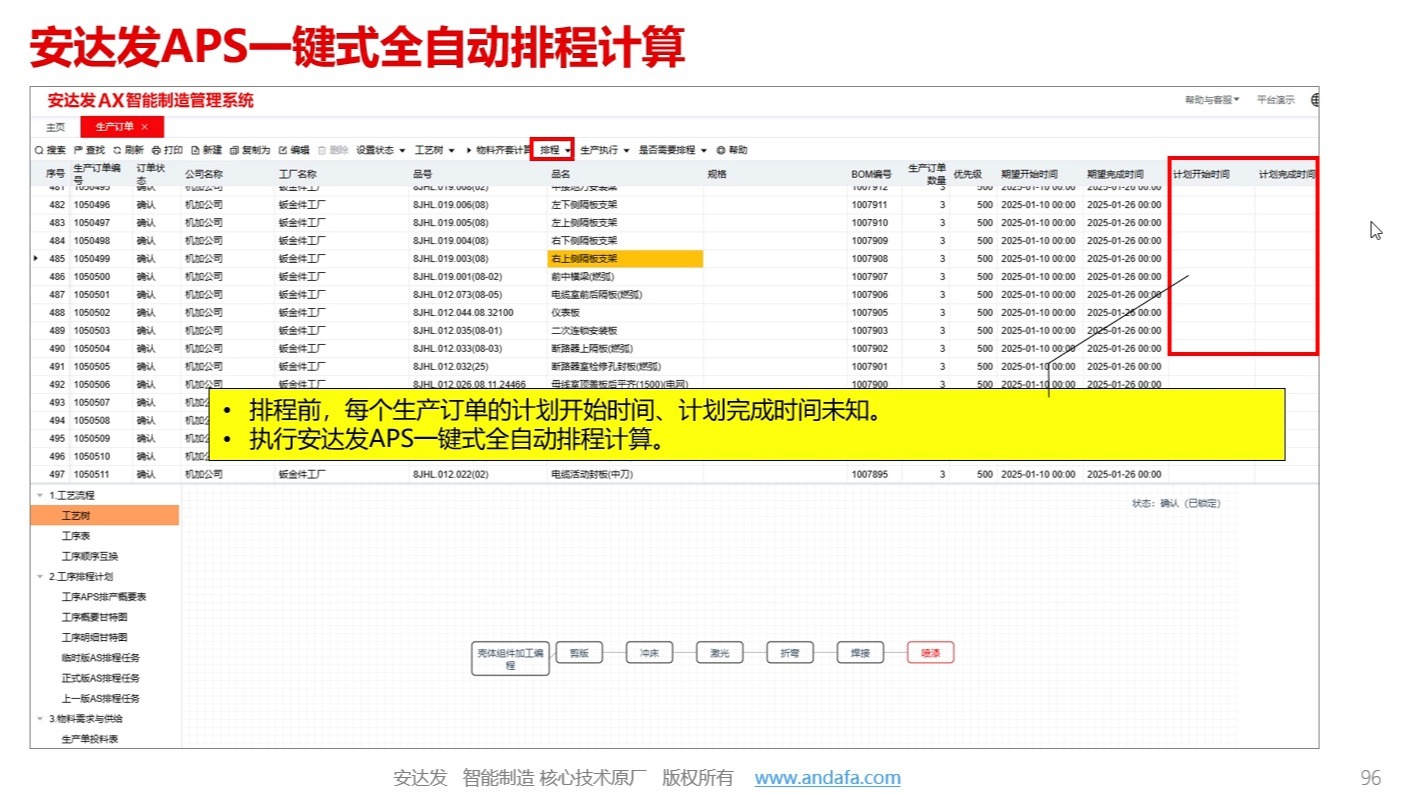Close the 生产订单 tab with its X
The image size is (1415, 795).
point(145,127)
